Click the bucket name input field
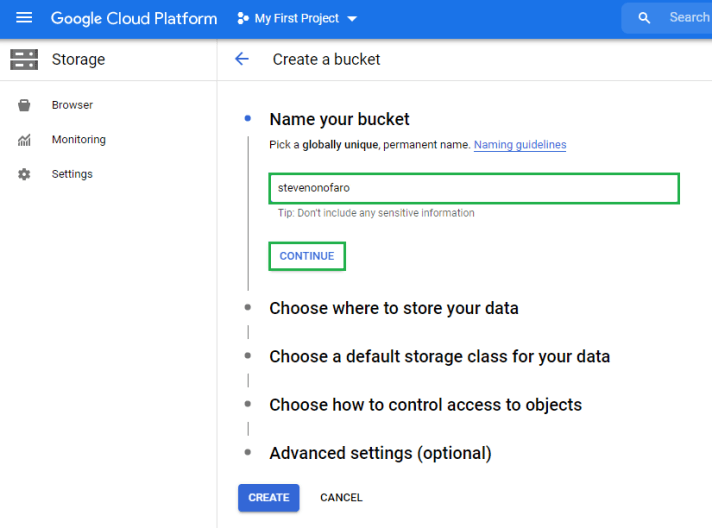Screen dimensions: 712x528 [x=474, y=188]
